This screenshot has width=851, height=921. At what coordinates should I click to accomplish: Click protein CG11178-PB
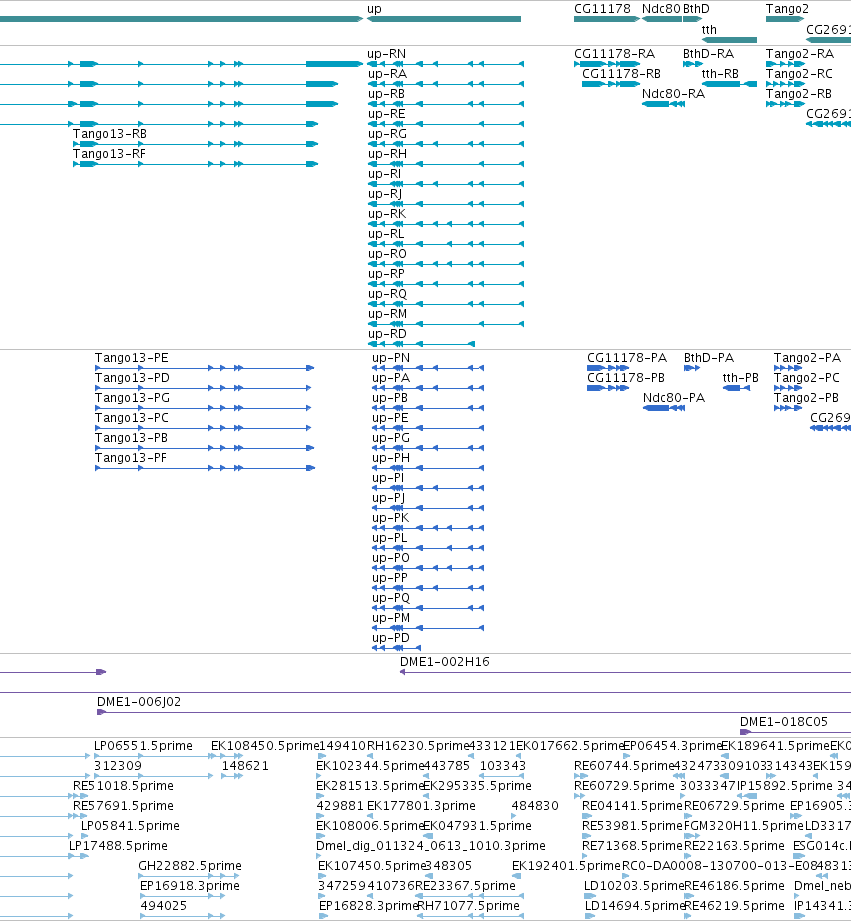[x=608, y=388]
